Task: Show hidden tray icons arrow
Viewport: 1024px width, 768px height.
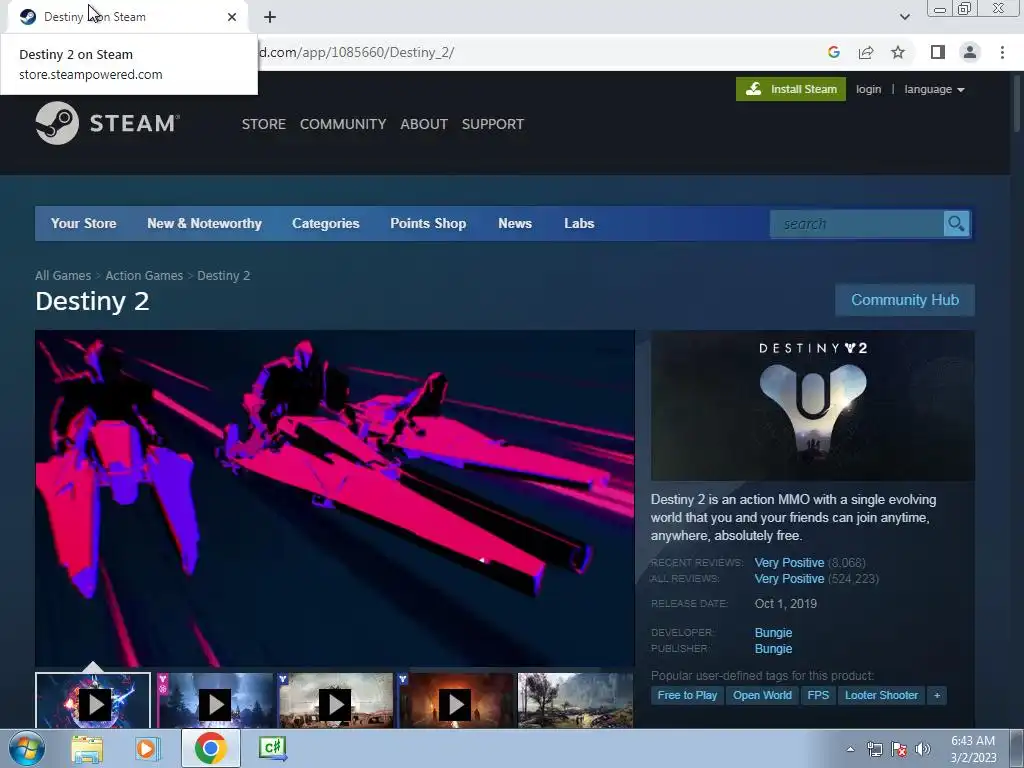Action: [x=850, y=749]
